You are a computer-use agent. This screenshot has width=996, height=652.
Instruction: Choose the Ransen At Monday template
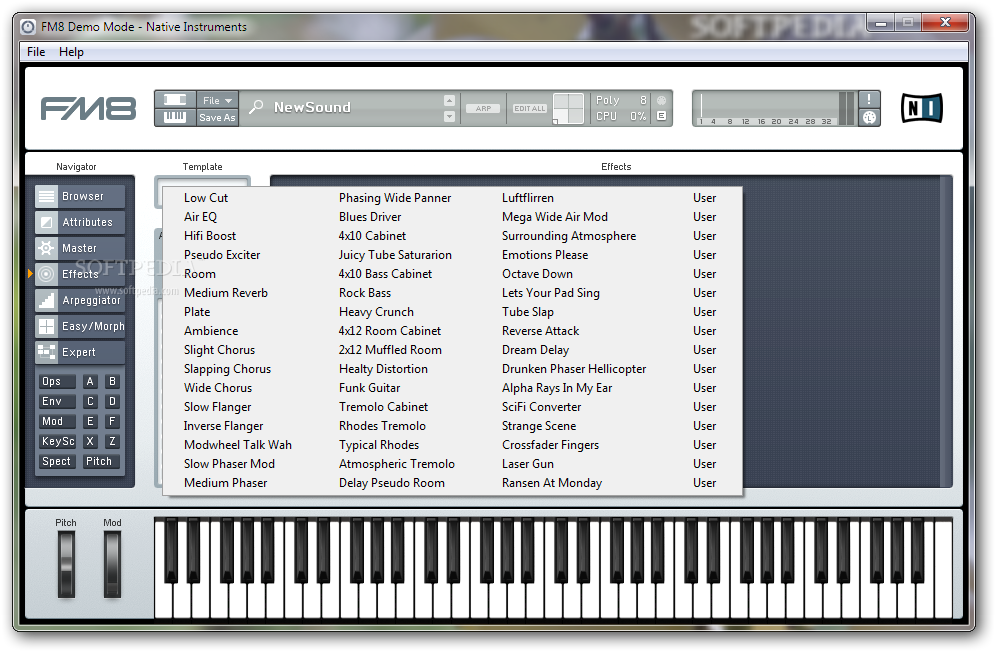point(551,483)
